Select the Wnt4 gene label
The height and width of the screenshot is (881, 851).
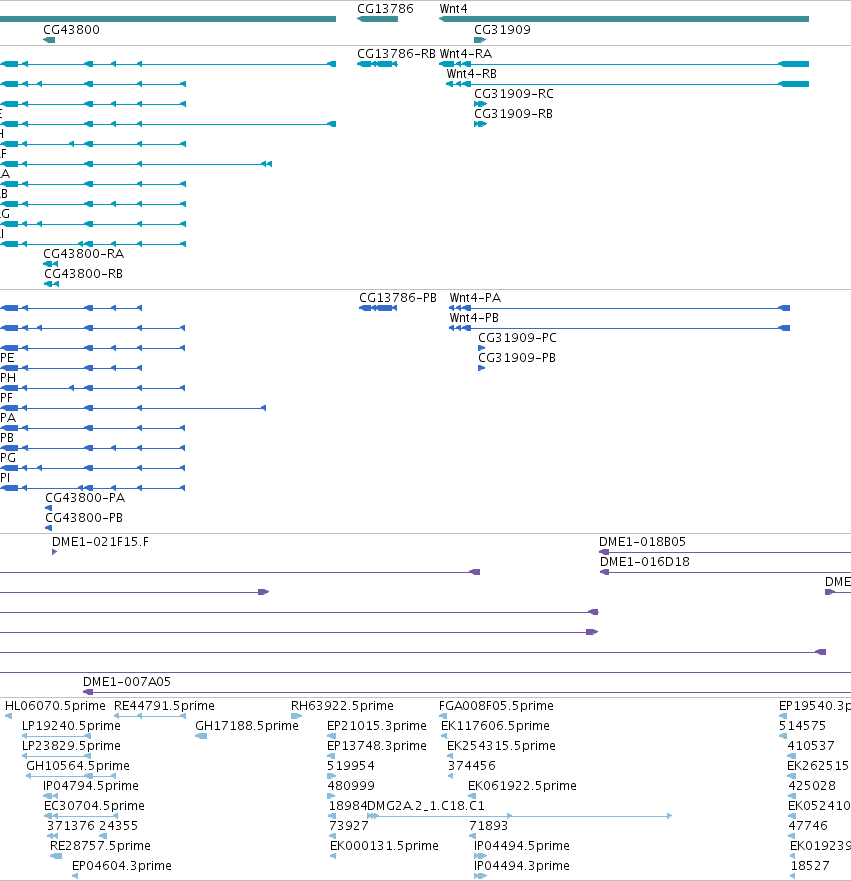[453, 9]
